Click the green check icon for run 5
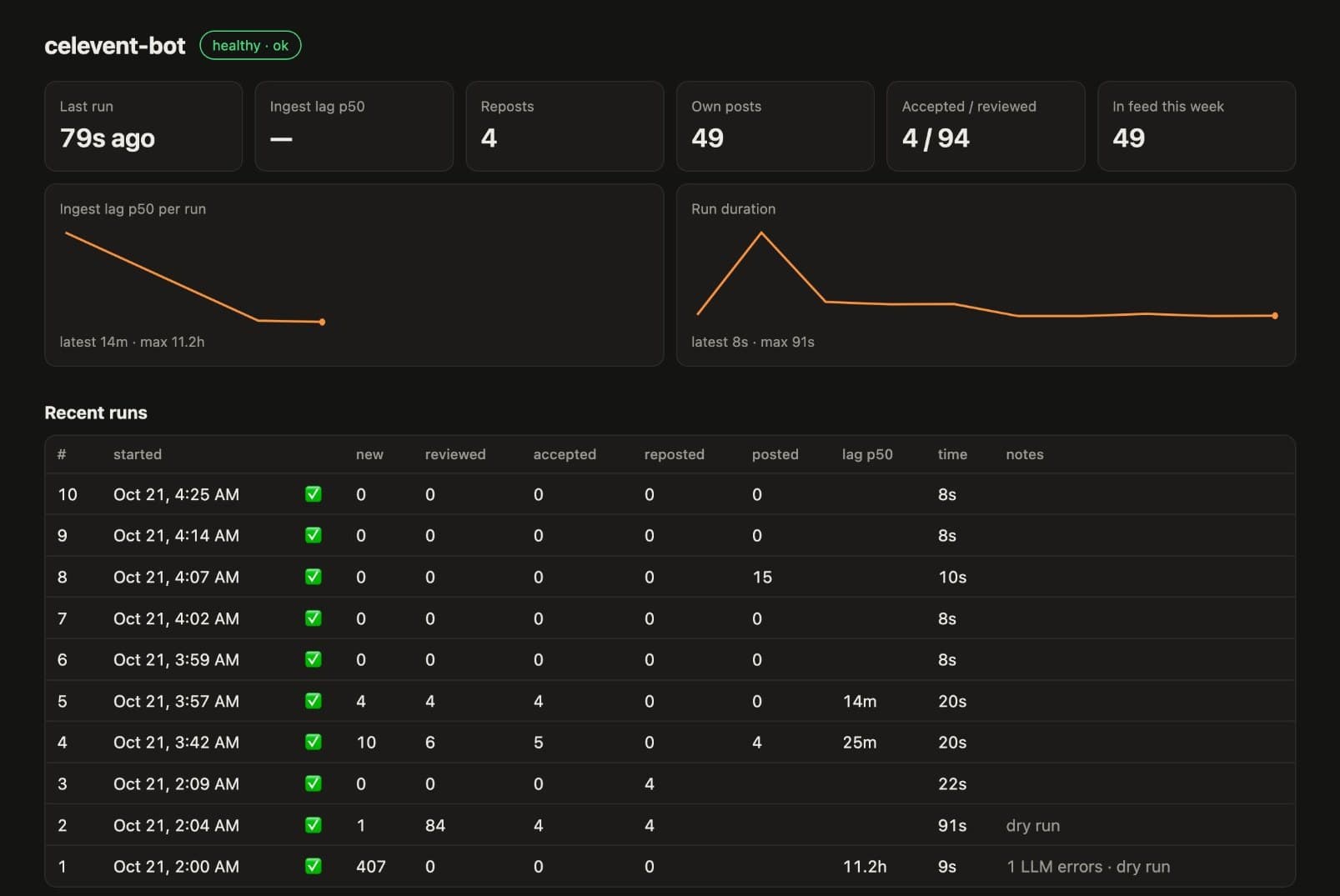The image size is (1340, 896). (314, 701)
